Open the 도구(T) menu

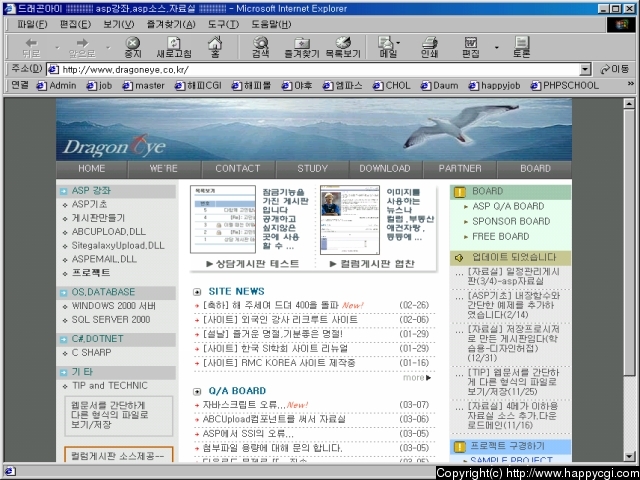pyautogui.click(x=223, y=24)
